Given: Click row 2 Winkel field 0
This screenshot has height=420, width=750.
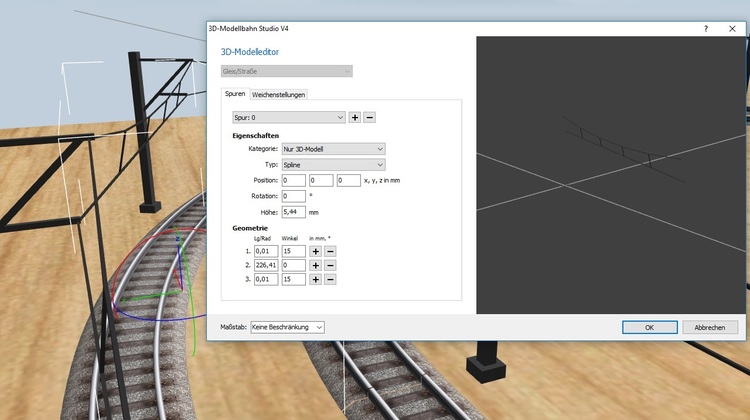Looking at the screenshot, I should click(293, 265).
